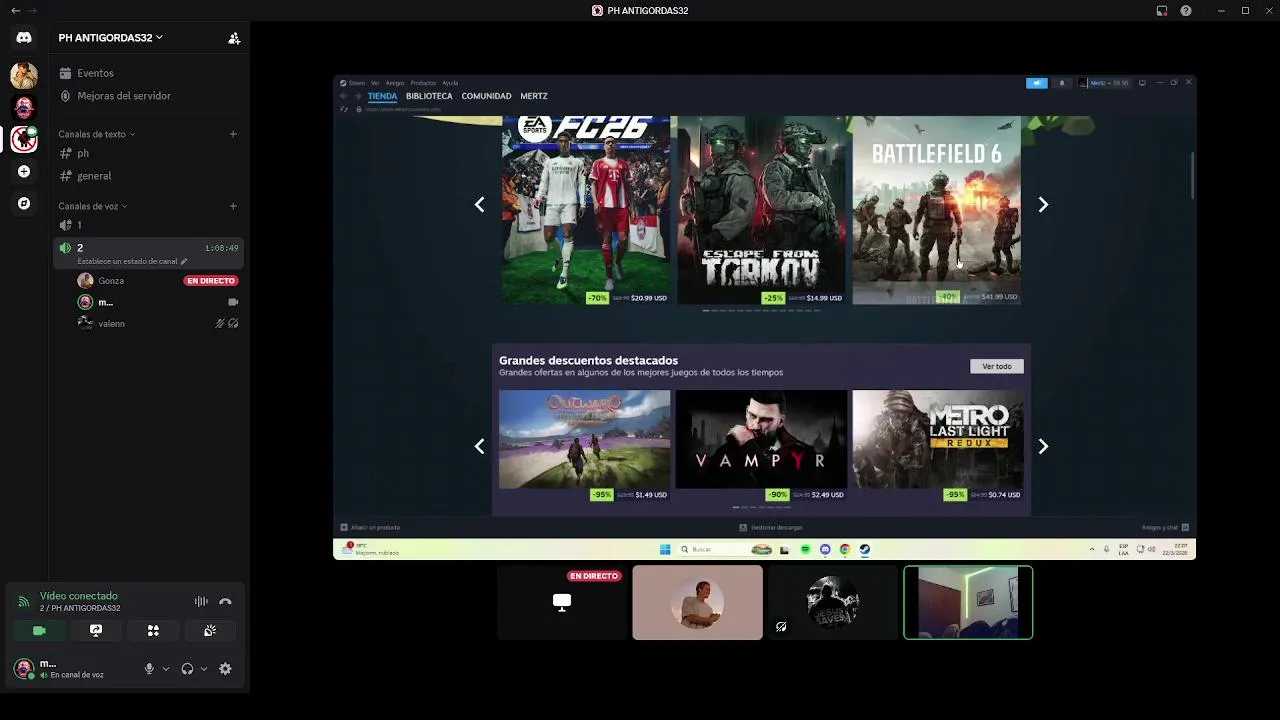
Task: Open Steam MERTZ profile tab
Action: click(534, 96)
